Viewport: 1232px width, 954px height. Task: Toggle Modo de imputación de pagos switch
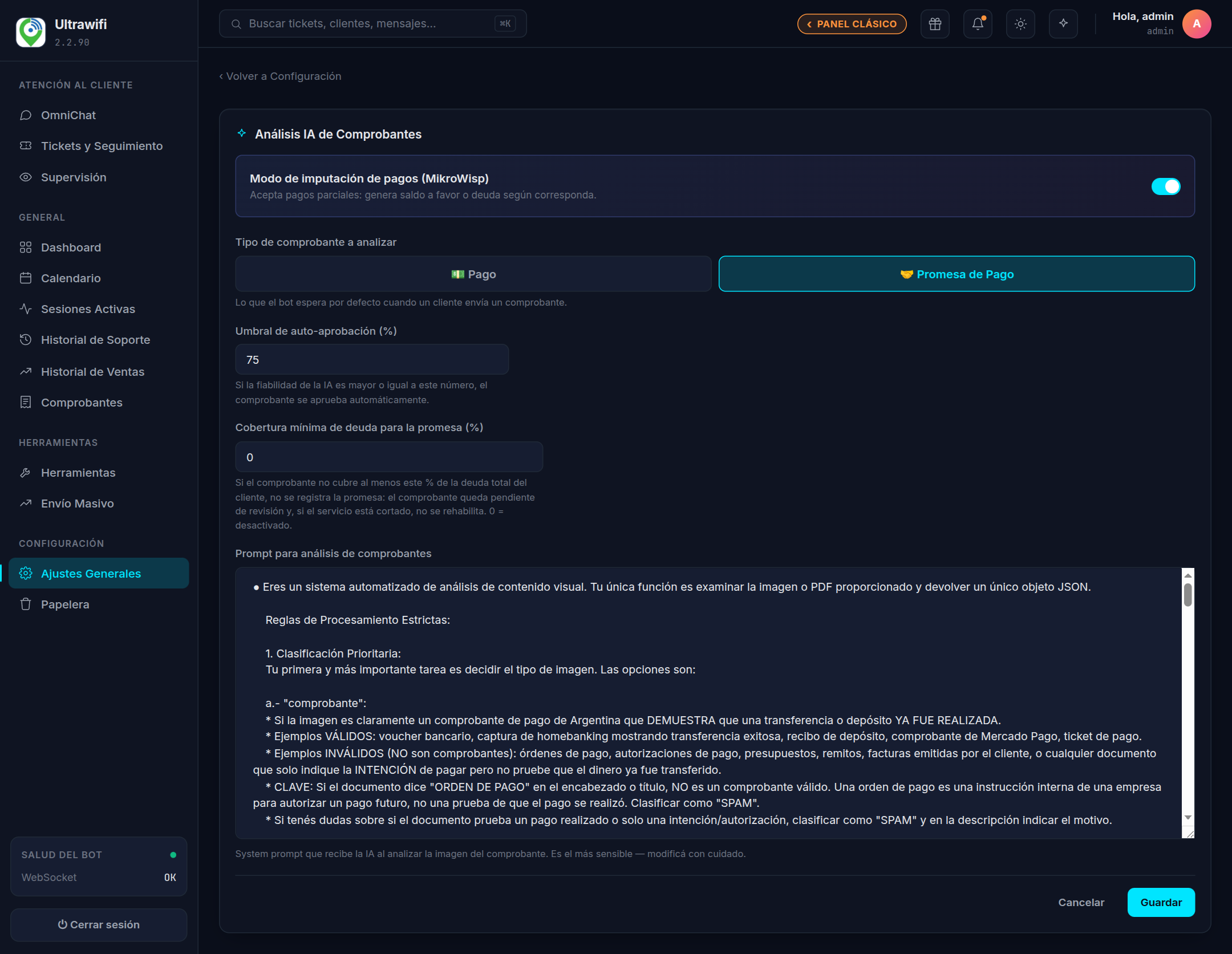(x=1166, y=186)
